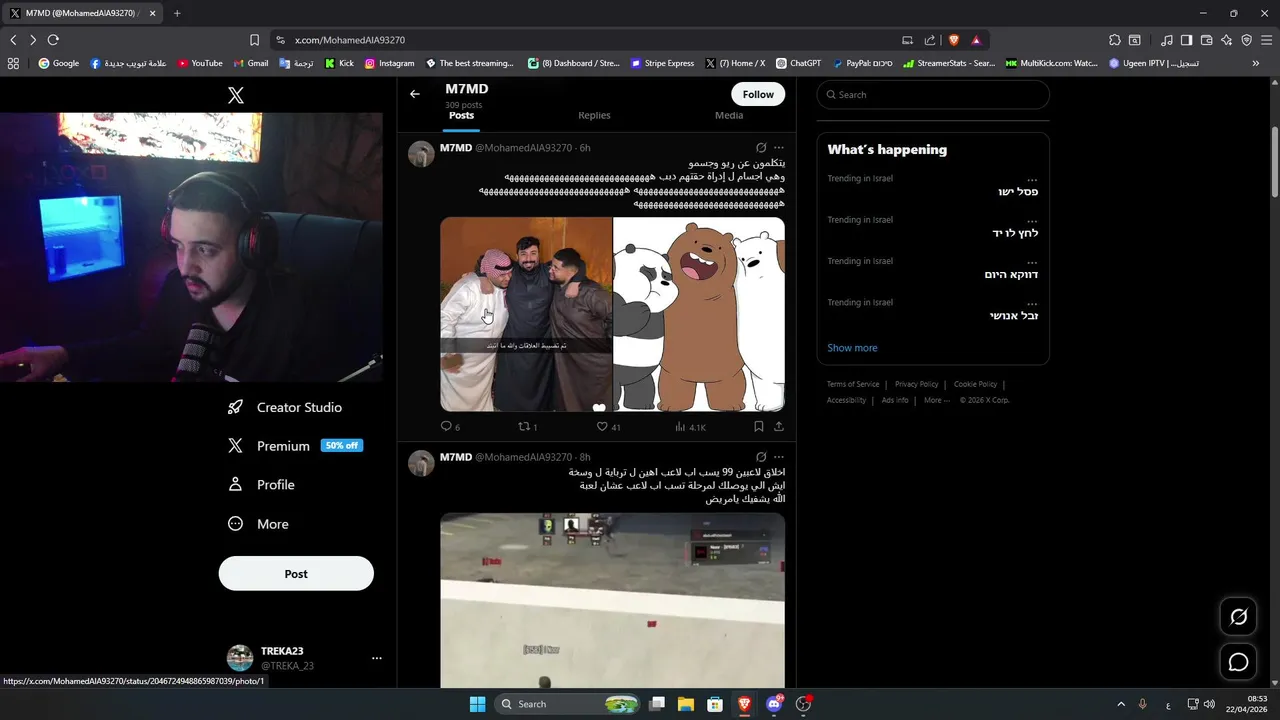Open Cookie Policy link
This screenshot has width=1280, height=720.
click(x=975, y=384)
